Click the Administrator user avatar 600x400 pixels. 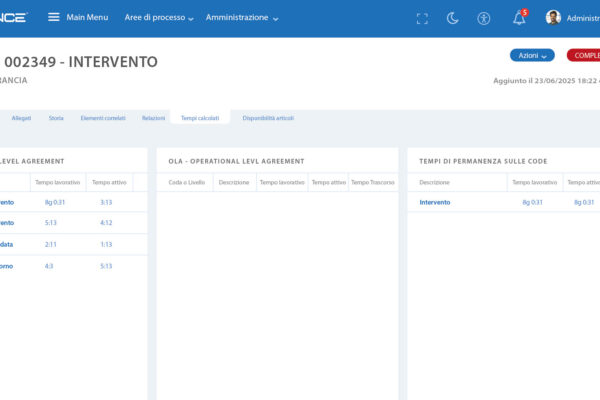pos(553,18)
